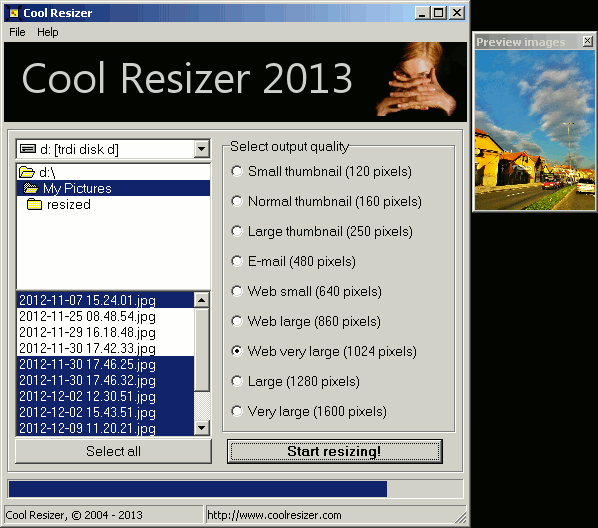Select file 2012-12-02 12.30.51.jpg

tap(106, 396)
